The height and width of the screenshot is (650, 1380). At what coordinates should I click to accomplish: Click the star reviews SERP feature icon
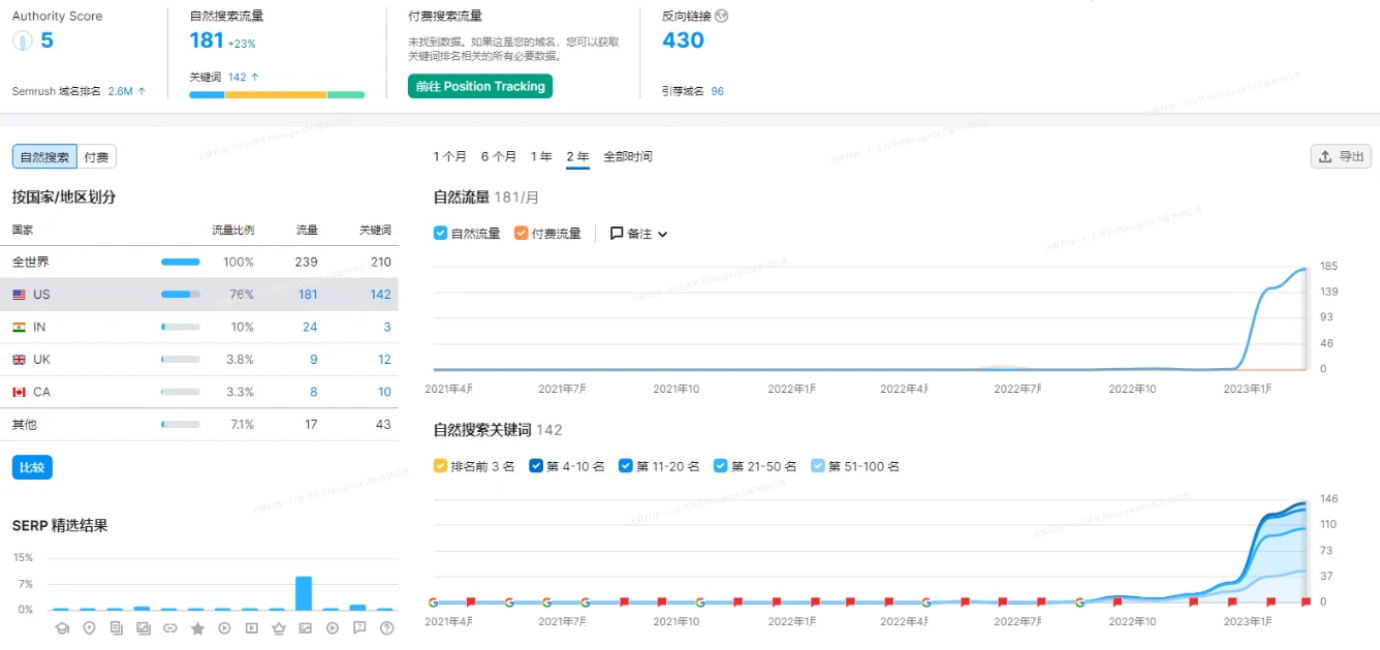click(197, 628)
